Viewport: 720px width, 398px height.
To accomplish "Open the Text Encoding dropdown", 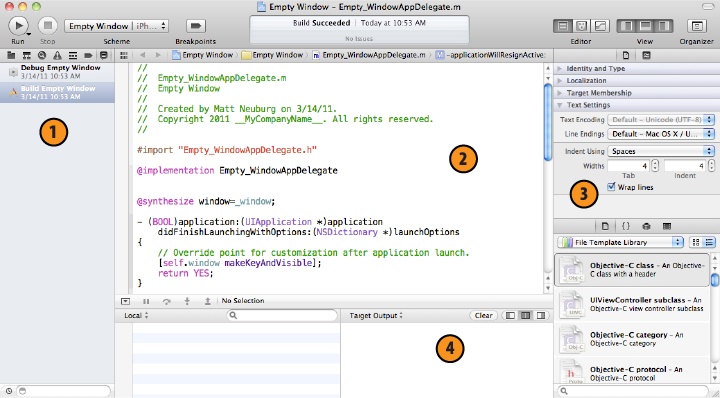I will pyautogui.click(x=661, y=120).
